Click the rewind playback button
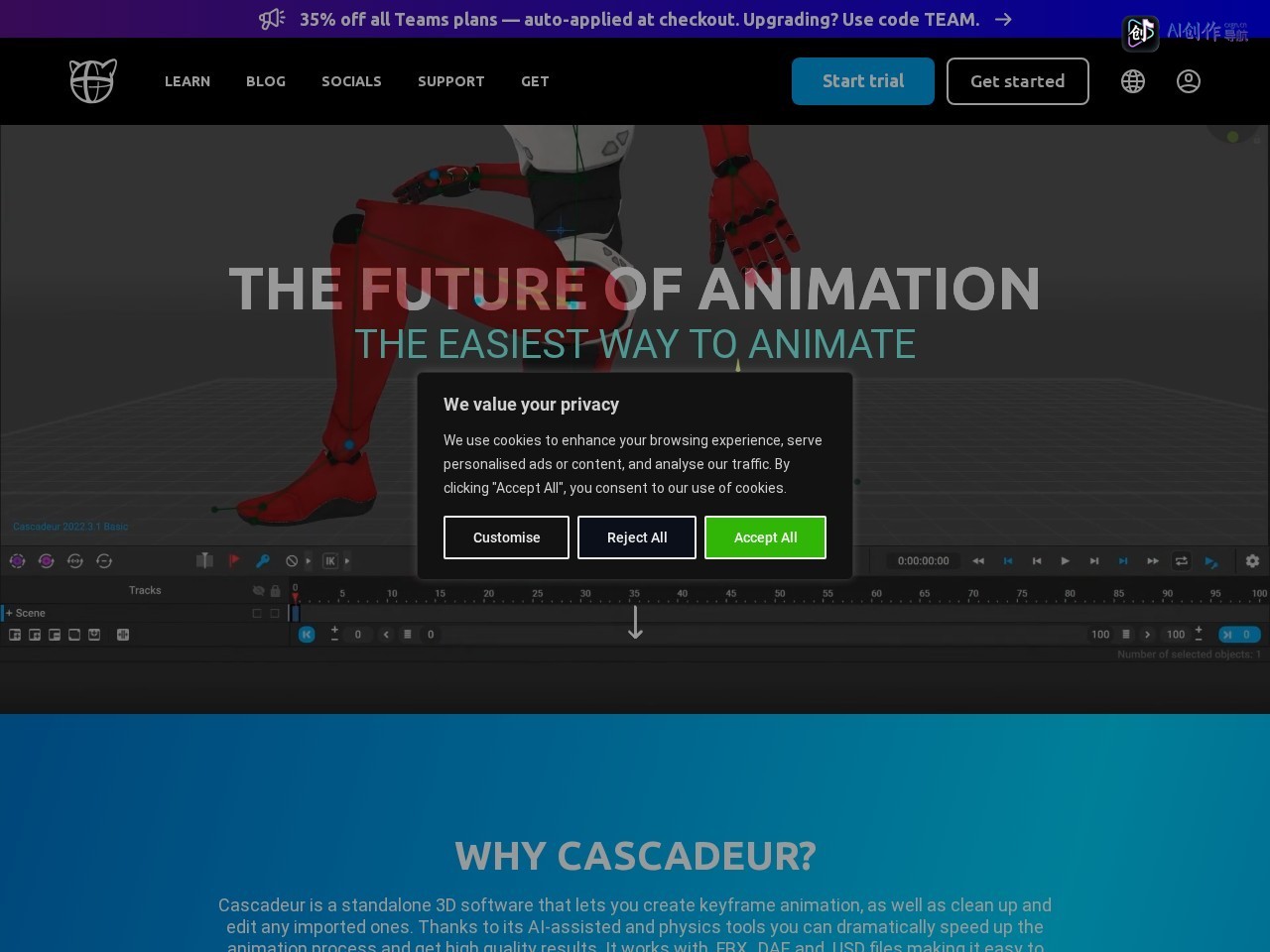Viewport: 1270px width, 952px height. tap(978, 561)
